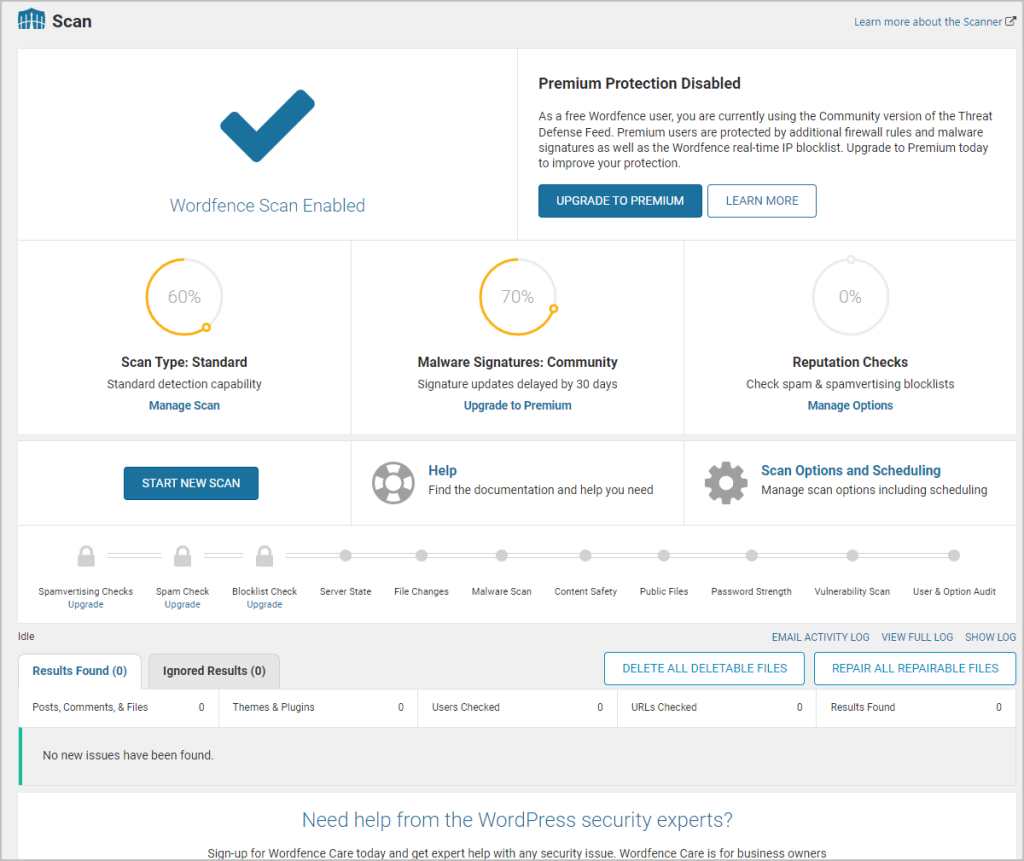The height and width of the screenshot is (861, 1024).
Task: Click Need help from WordPress security experts heading
Action: (x=517, y=819)
